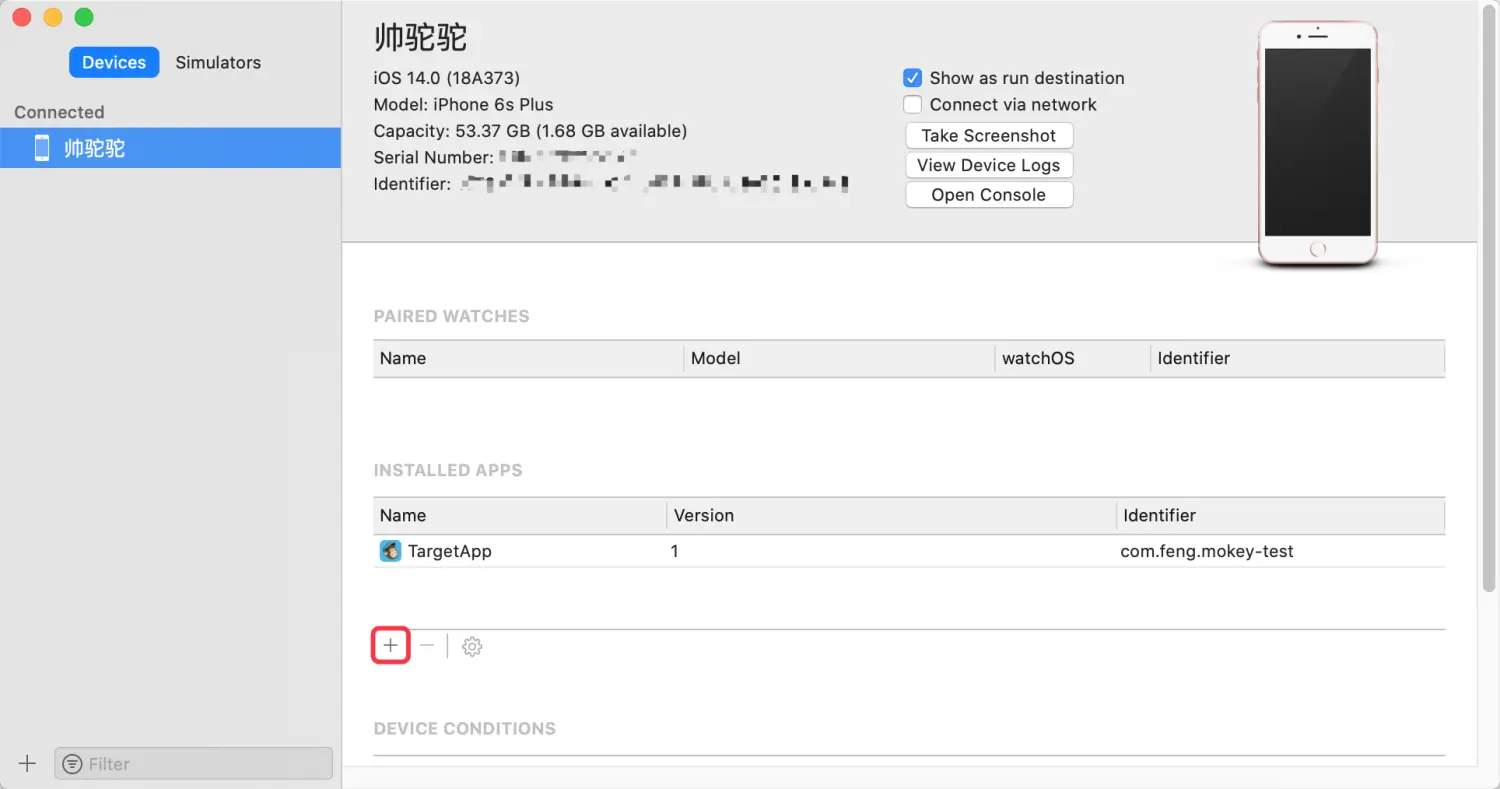Select the TargetApp row name

[x=450, y=551]
